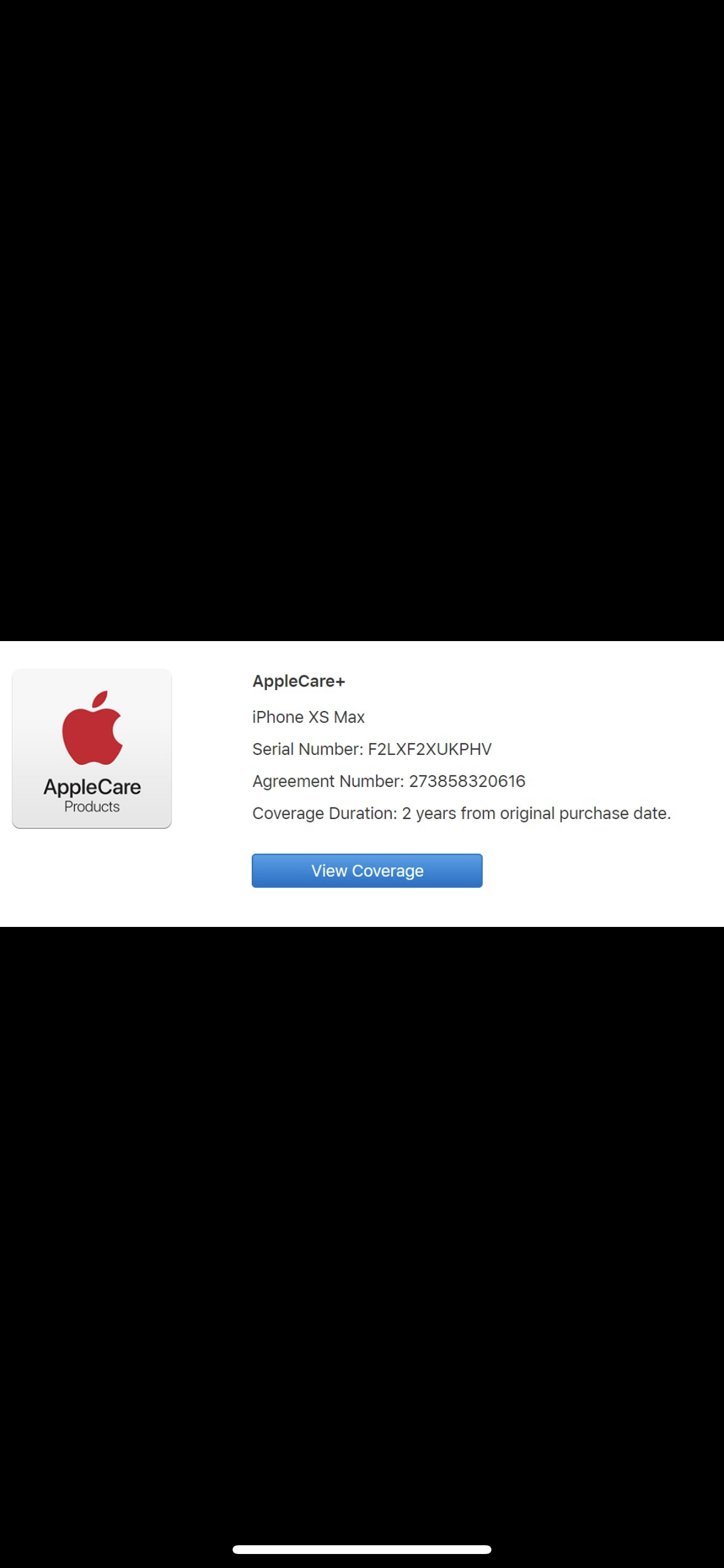Select serial value F2LXF2XUKPHV

click(430, 750)
